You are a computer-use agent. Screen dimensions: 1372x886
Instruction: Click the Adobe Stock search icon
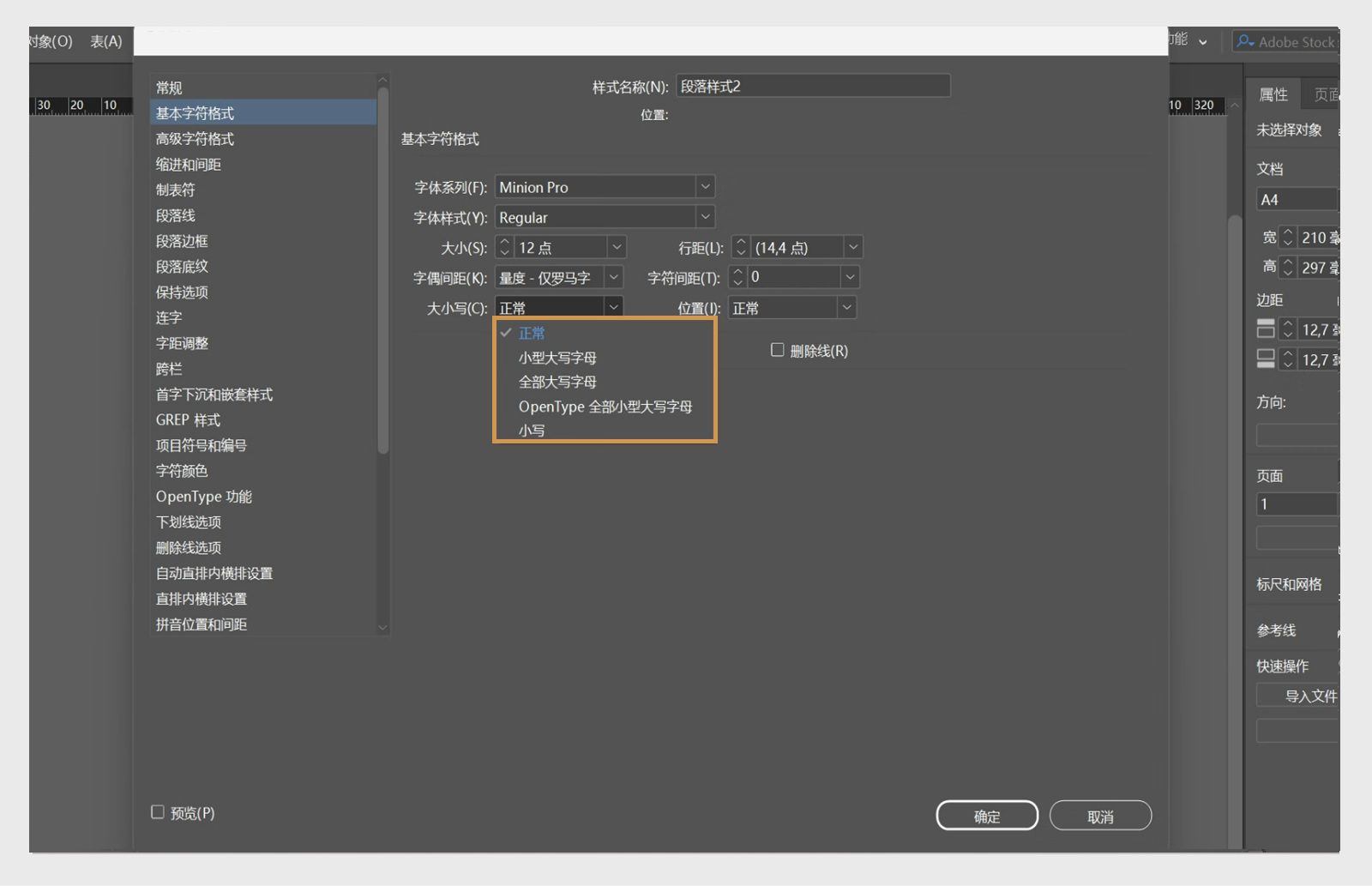[x=1245, y=41]
